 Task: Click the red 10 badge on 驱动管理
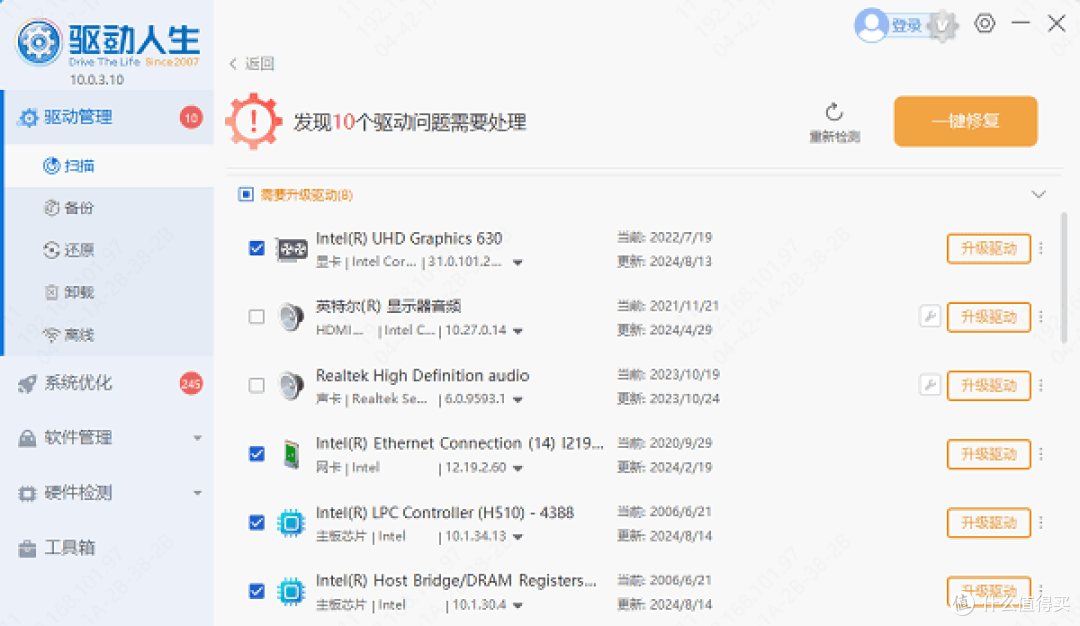tap(191, 118)
